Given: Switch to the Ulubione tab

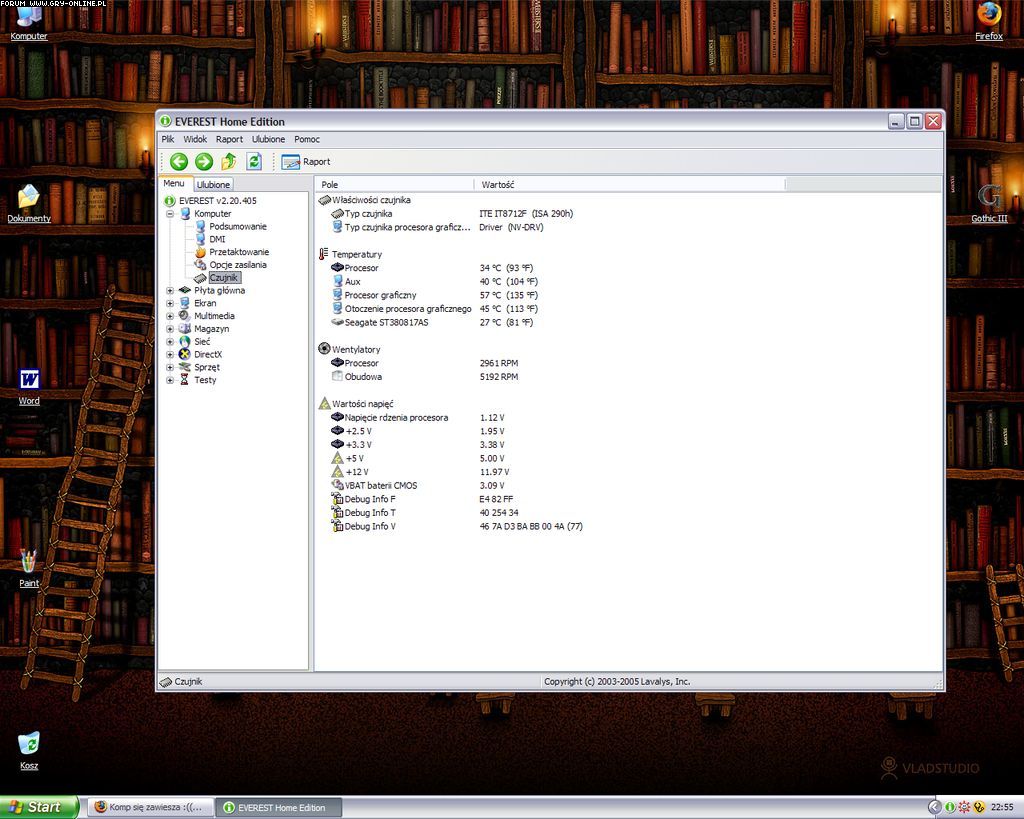Looking at the screenshot, I should tap(213, 185).
